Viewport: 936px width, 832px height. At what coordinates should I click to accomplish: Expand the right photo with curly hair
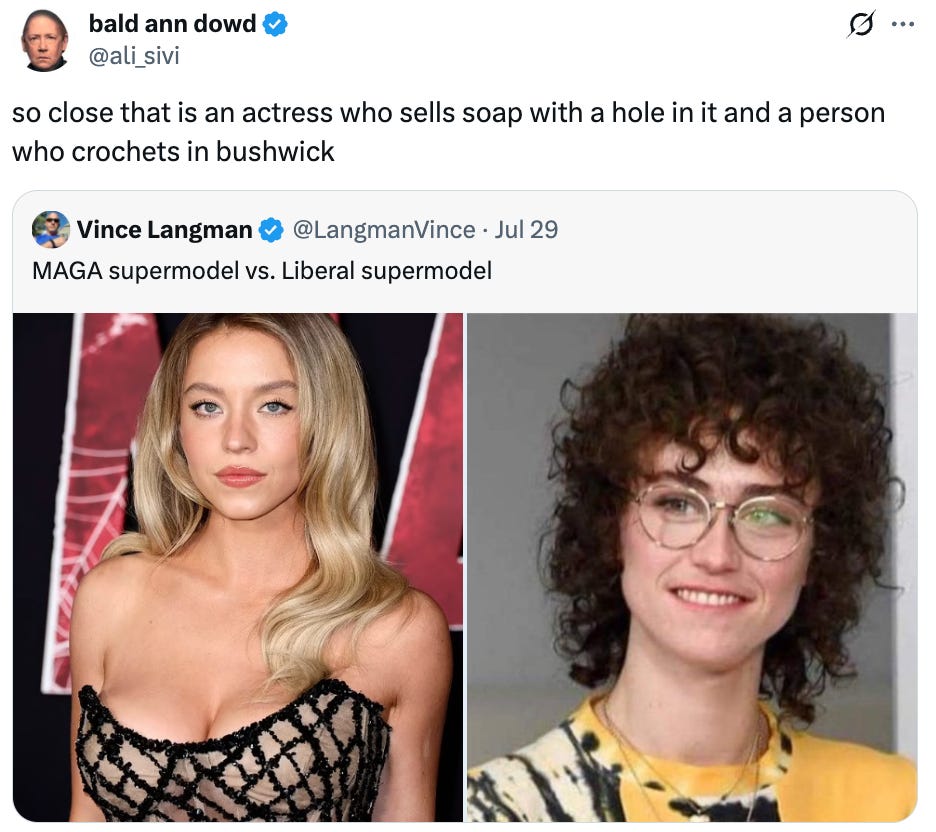tap(692, 567)
